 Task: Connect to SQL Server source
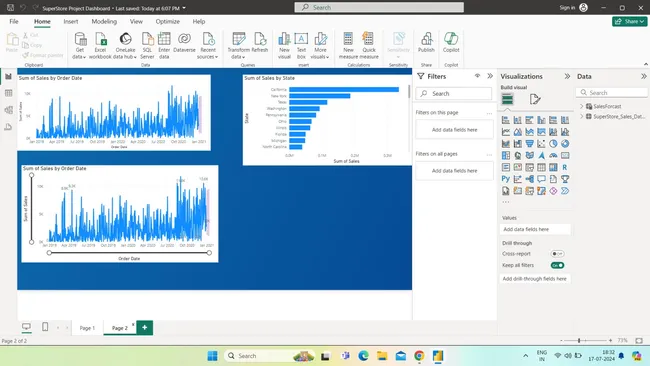[x=147, y=46]
